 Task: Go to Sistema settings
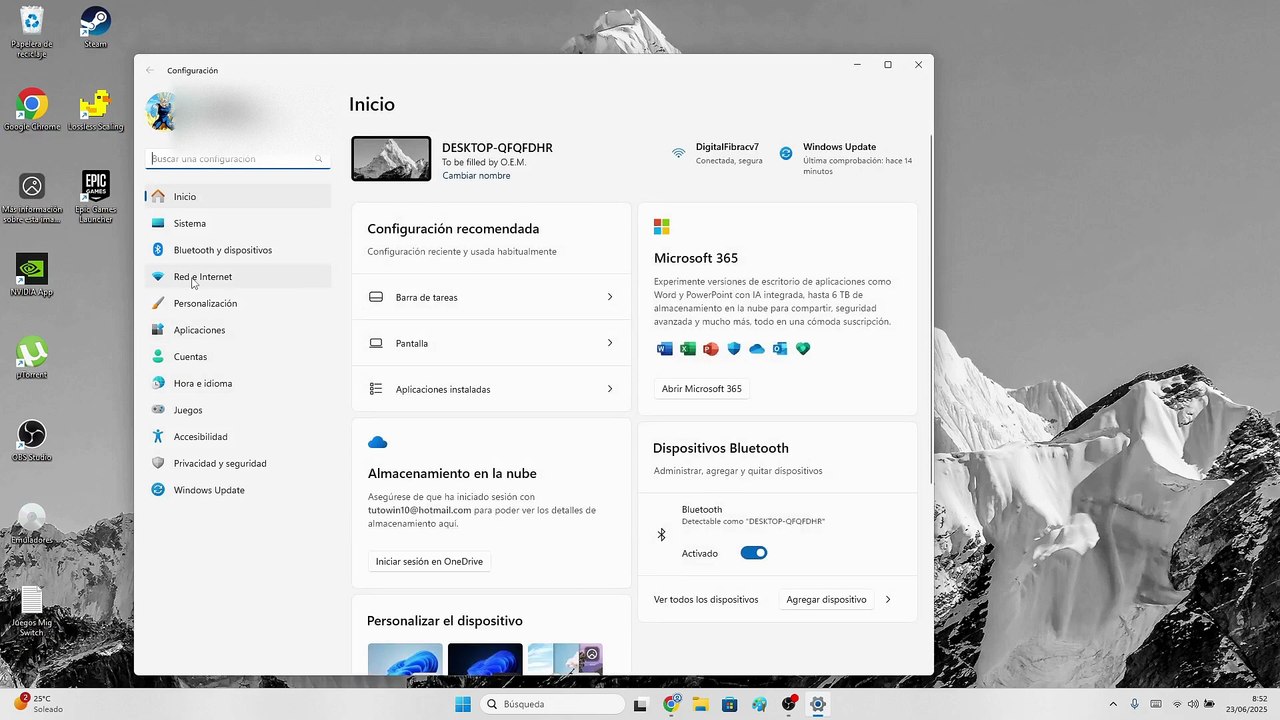tap(238, 223)
